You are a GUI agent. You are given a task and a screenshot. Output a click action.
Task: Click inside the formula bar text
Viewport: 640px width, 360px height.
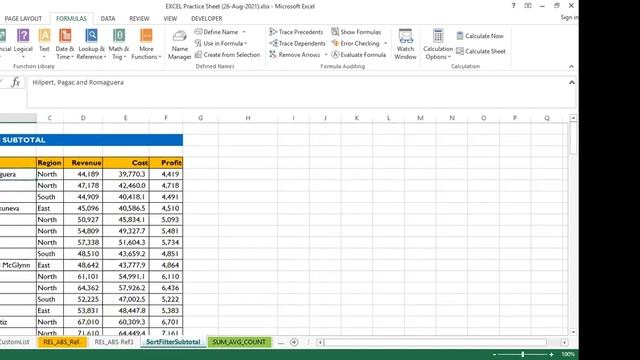78,82
